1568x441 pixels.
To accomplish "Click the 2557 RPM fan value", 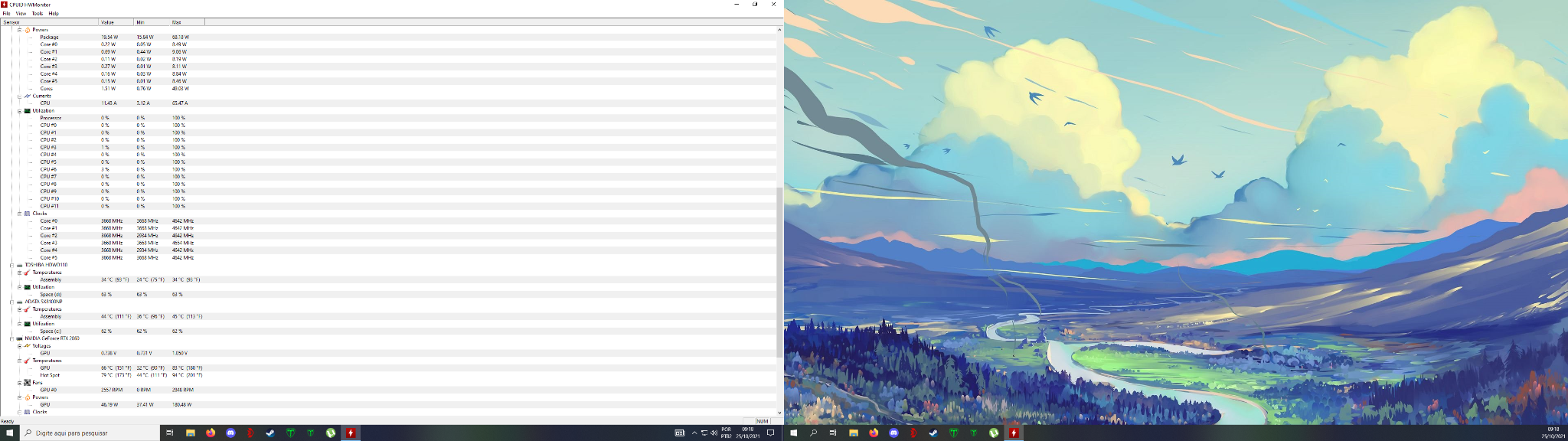I will coord(112,390).
